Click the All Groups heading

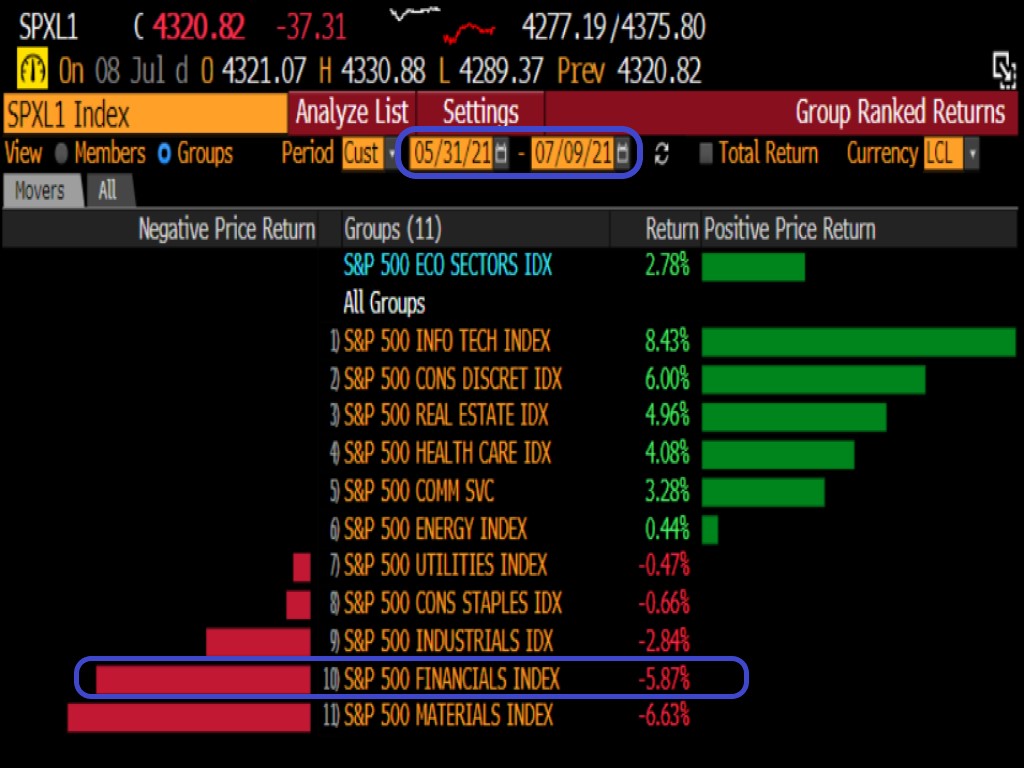point(384,304)
